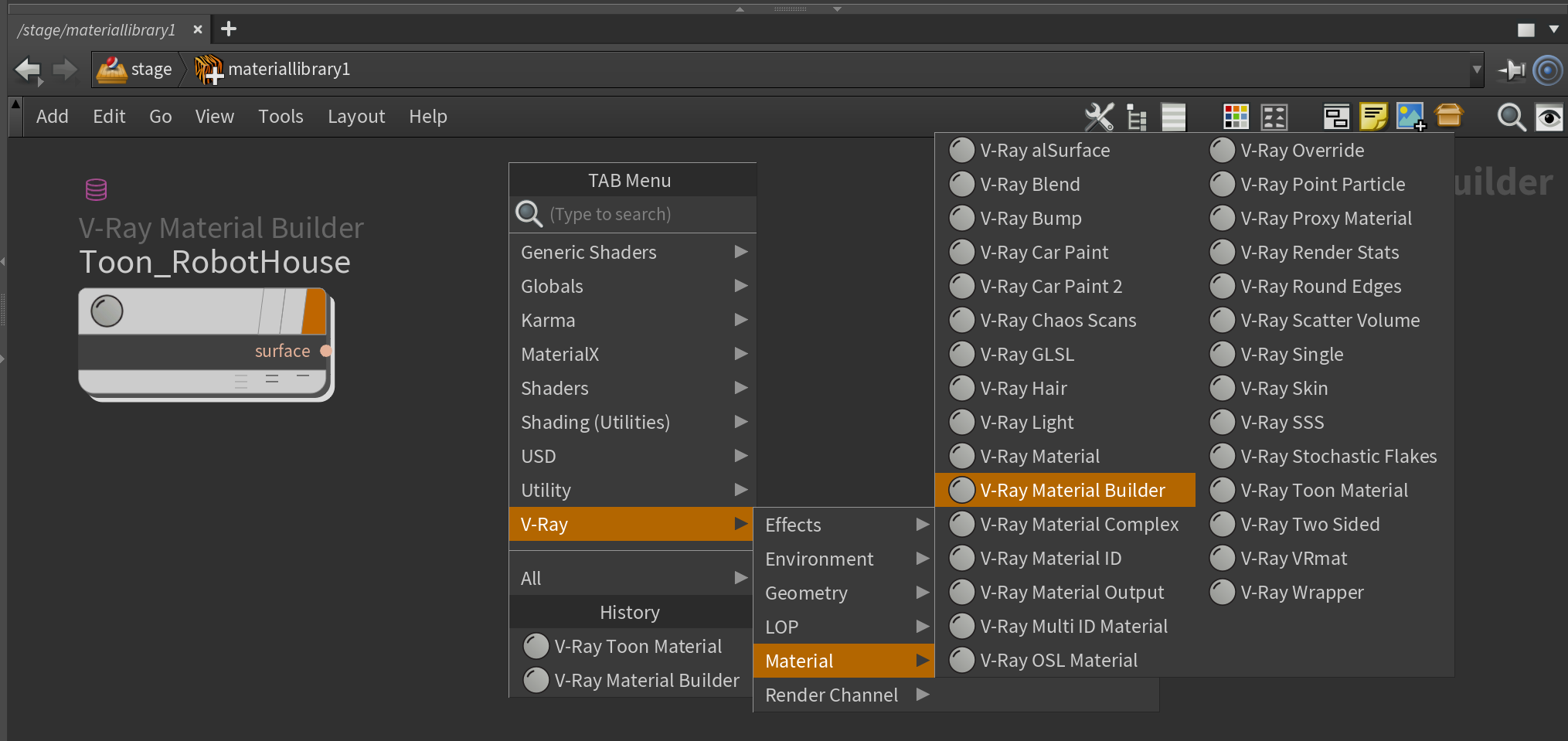Open the Help menu
The height and width of the screenshot is (741, 1568).
(428, 117)
